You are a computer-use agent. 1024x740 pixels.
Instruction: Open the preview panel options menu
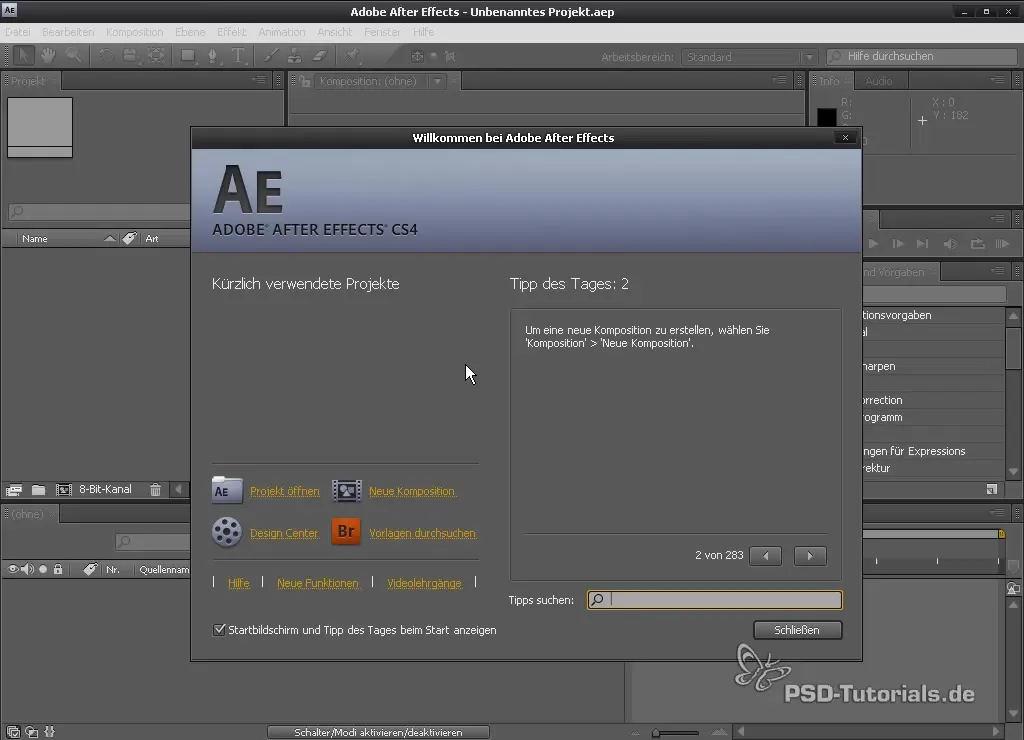point(997,217)
